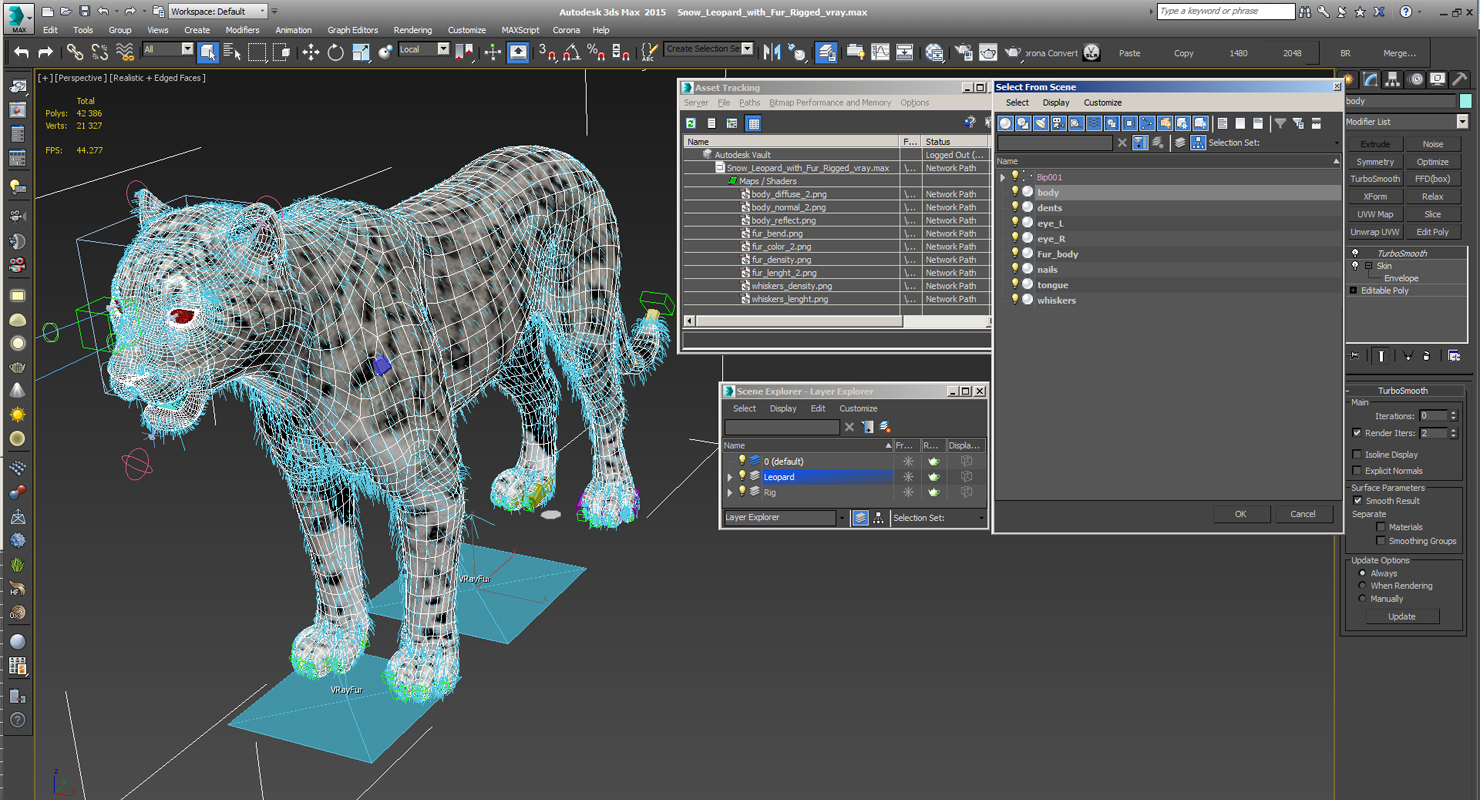Viewport: 1480px width, 800px height.
Task: Open the Hierarchy command panel tab
Action: 1393,80
